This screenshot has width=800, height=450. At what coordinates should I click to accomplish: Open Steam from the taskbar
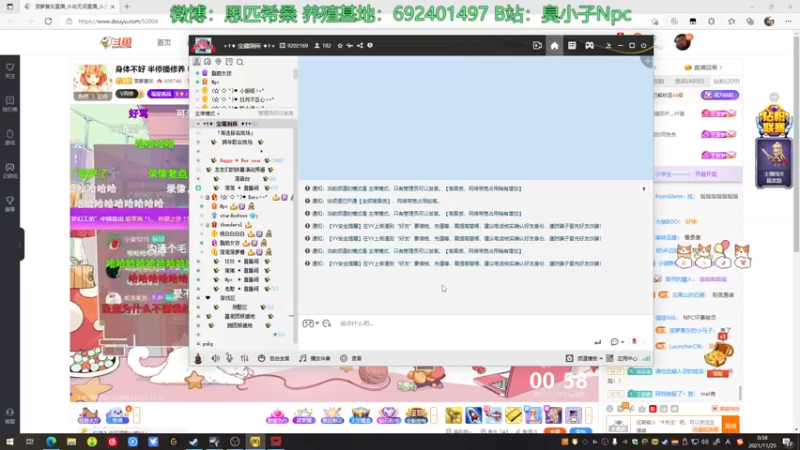coord(194,442)
